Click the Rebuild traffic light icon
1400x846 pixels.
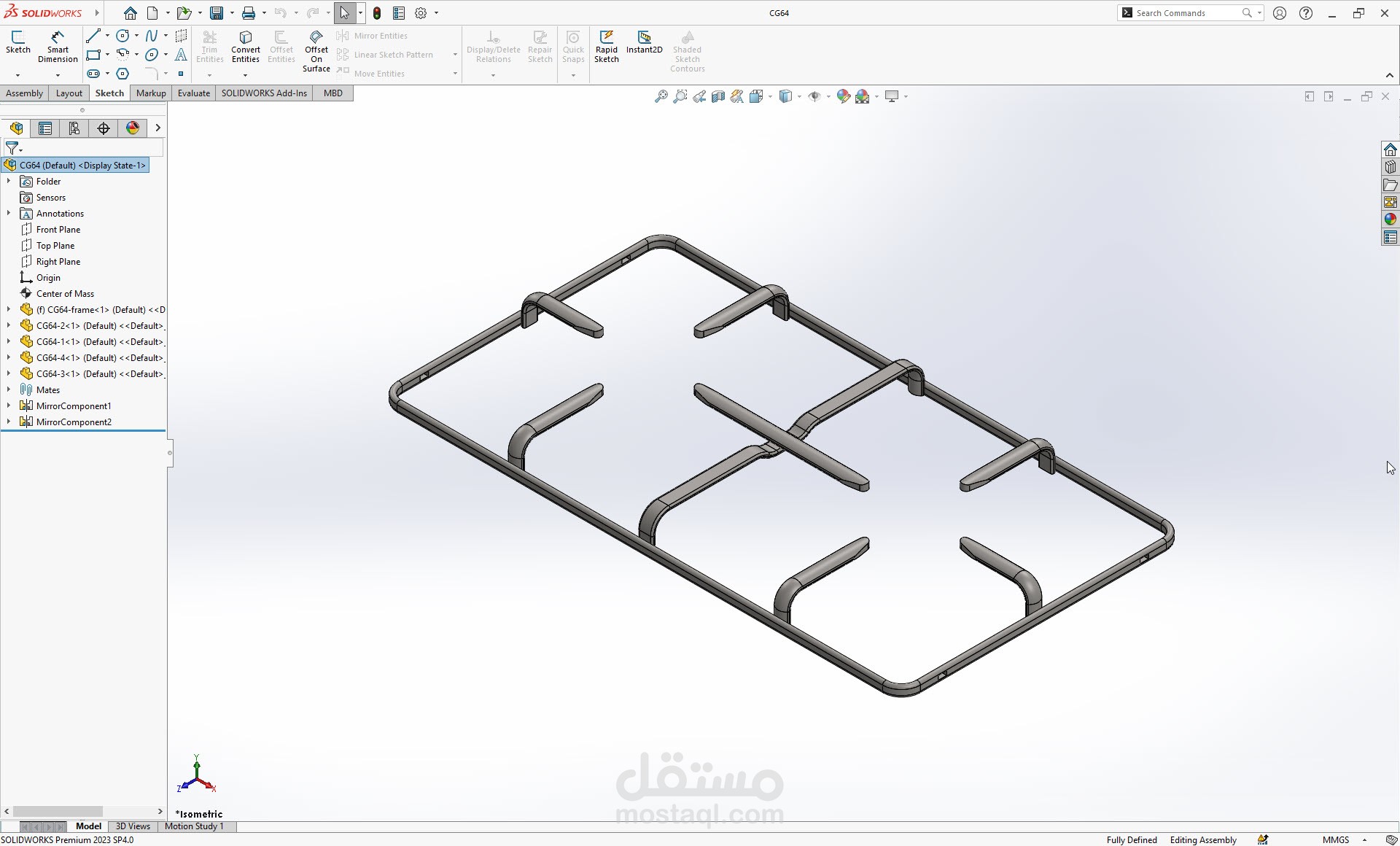click(377, 13)
